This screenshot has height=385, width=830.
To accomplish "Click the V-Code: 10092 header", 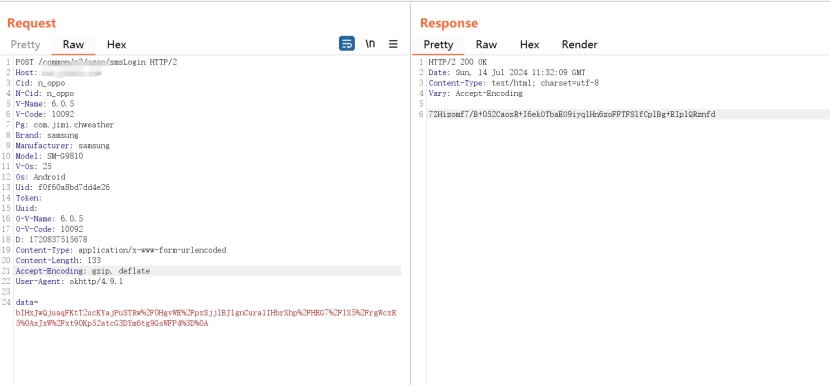I will pos(45,114).
